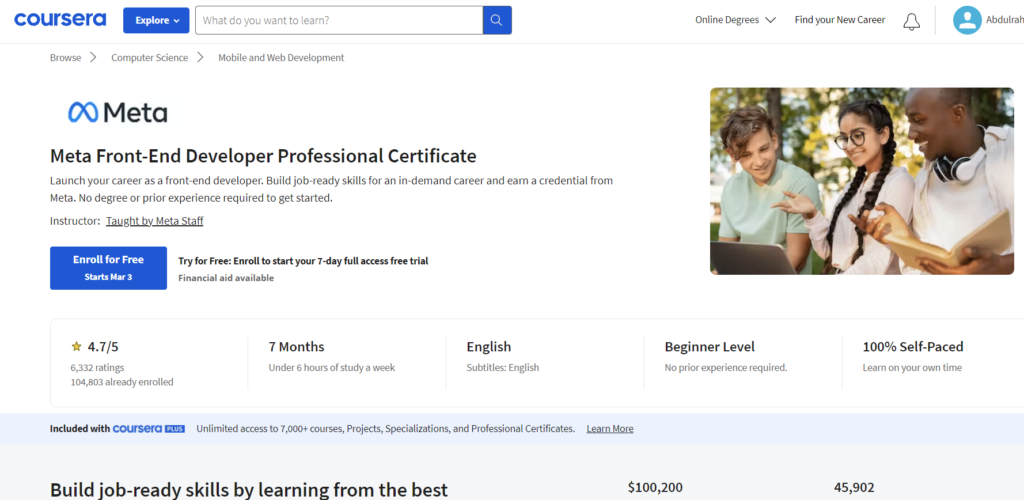The width and height of the screenshot is (1024, 500).
Task: Go to Computer Science breadcrumb
Action: (x=150, y=57)
